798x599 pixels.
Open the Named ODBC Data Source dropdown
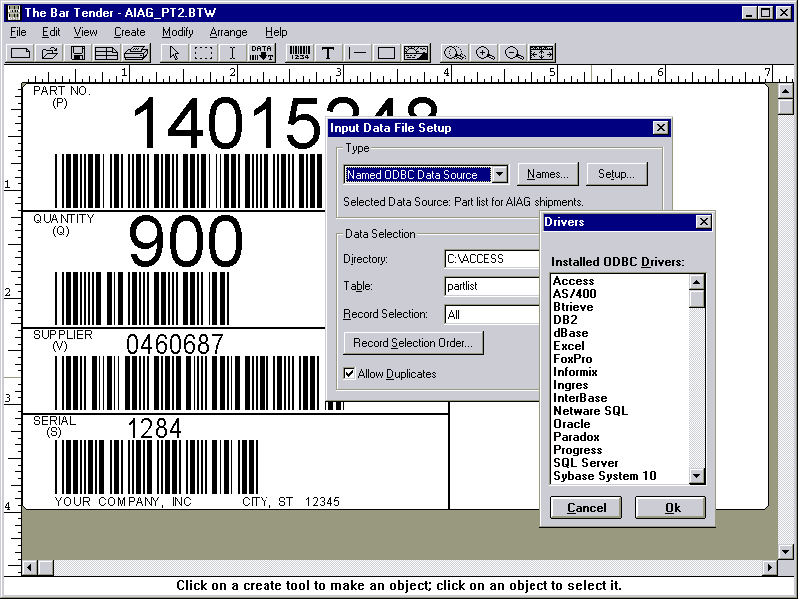pyautogui.click(x=500, y=175)
